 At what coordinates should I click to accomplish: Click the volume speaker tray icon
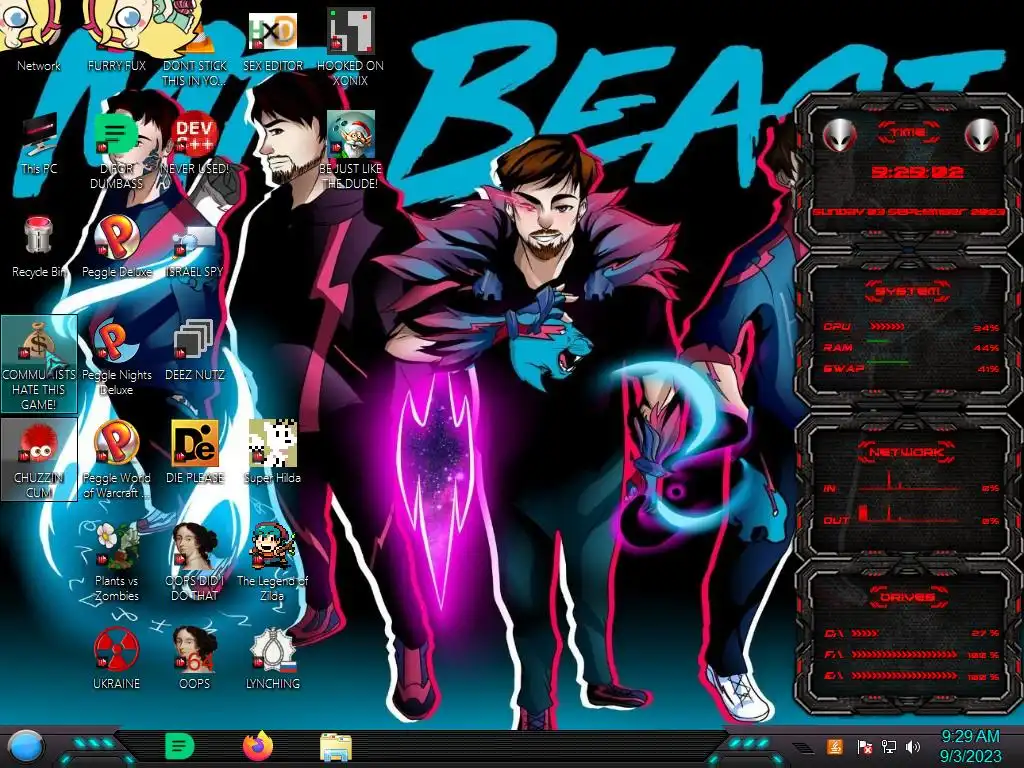(x=913, y=747)
